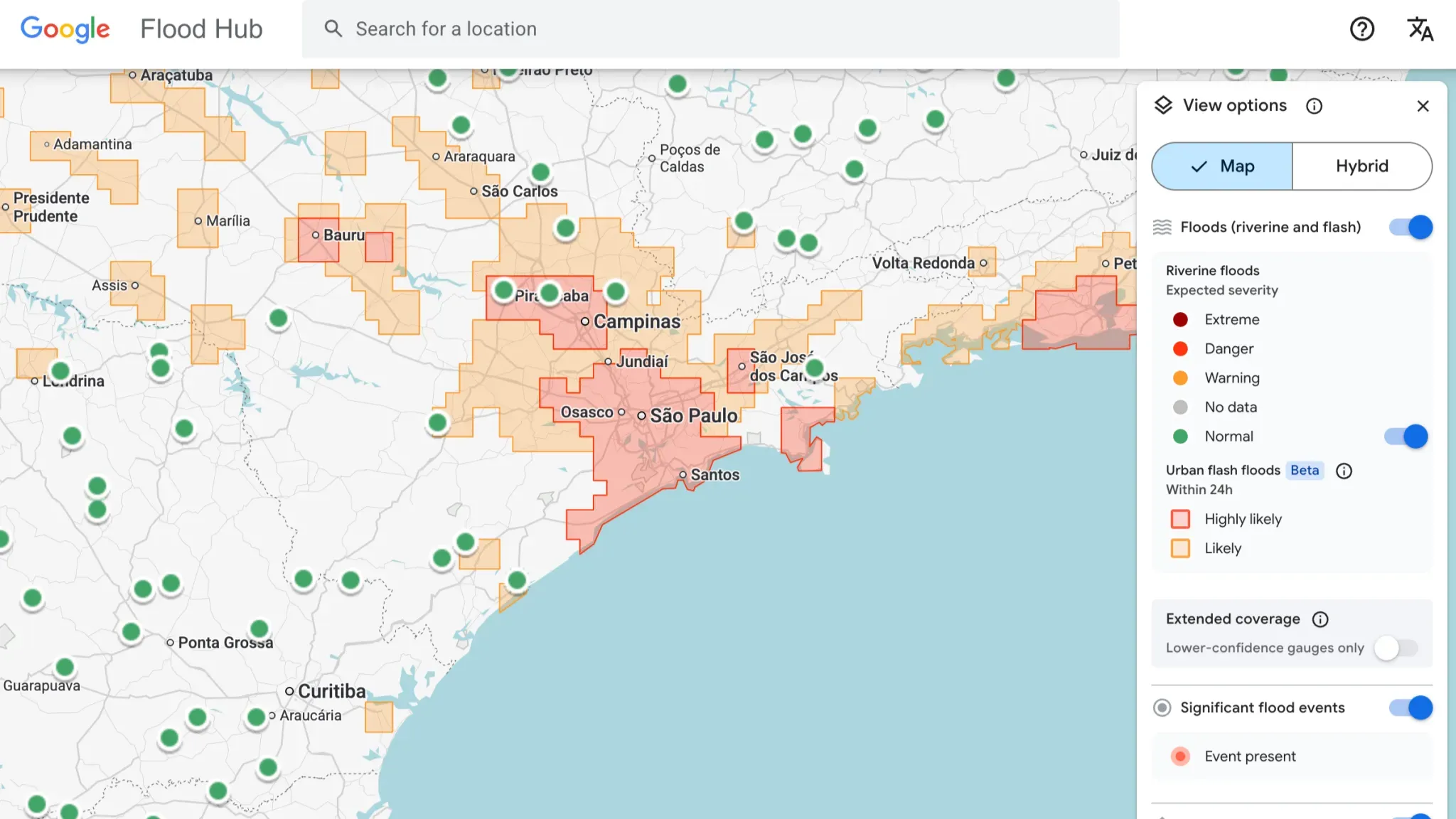Click the Highly likely red swatch

[x=1180, y=519]
